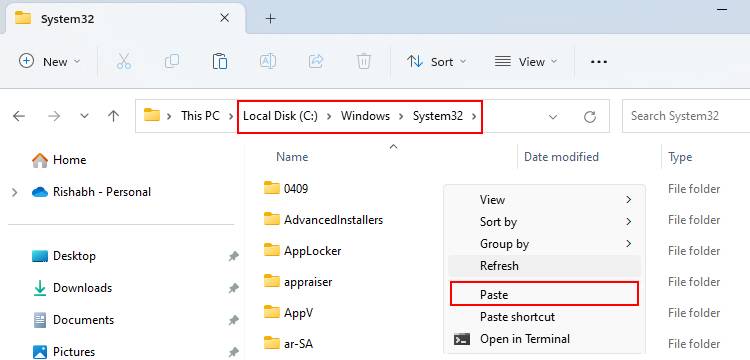Click the Copy icon in toolbar
Viewport: 750px width, 360px height.
pos(172,62)
